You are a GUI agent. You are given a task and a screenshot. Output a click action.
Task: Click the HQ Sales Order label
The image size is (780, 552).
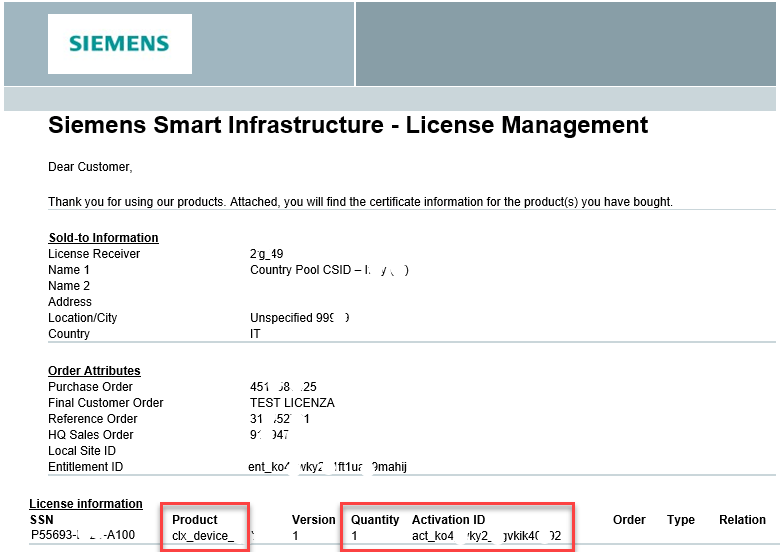[x=91, y=435]
